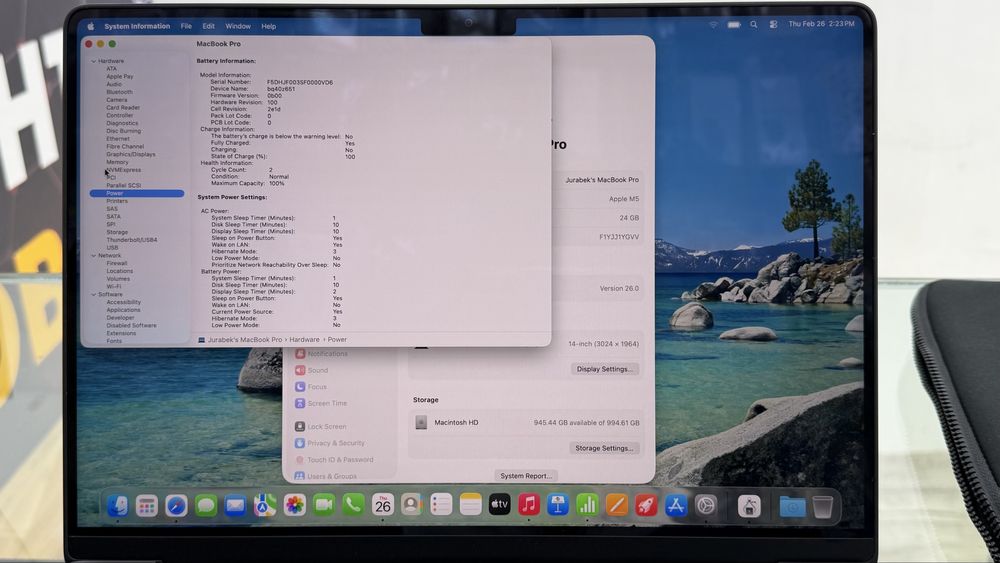The width and height of the screenshot is (1000, 563).
Task: Open Touch ID & Password in Settings
Action: click(334, 460)
